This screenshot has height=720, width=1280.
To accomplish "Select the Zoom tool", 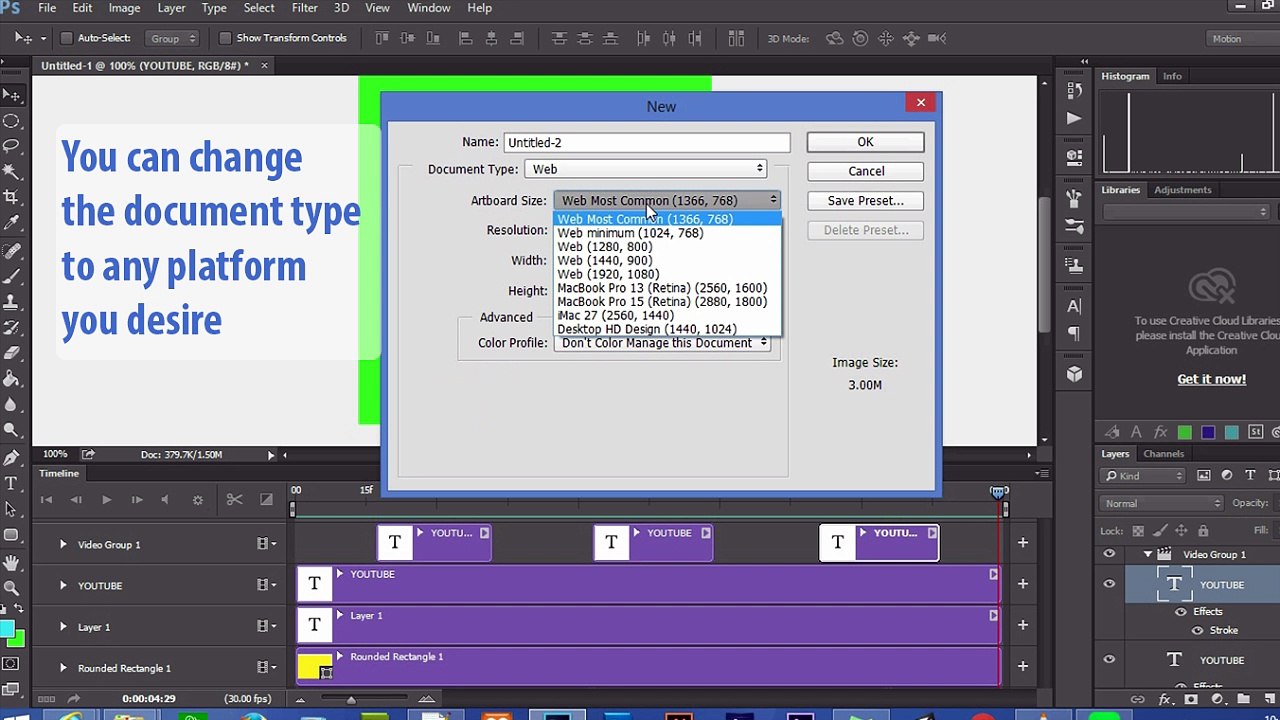I will (12, 588).
